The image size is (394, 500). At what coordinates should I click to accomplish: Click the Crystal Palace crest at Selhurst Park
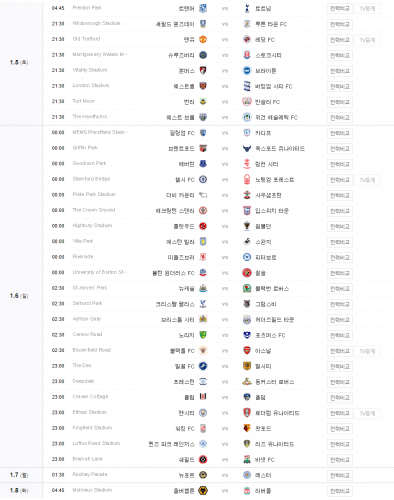pyautogui.click(x=203, y=304)
